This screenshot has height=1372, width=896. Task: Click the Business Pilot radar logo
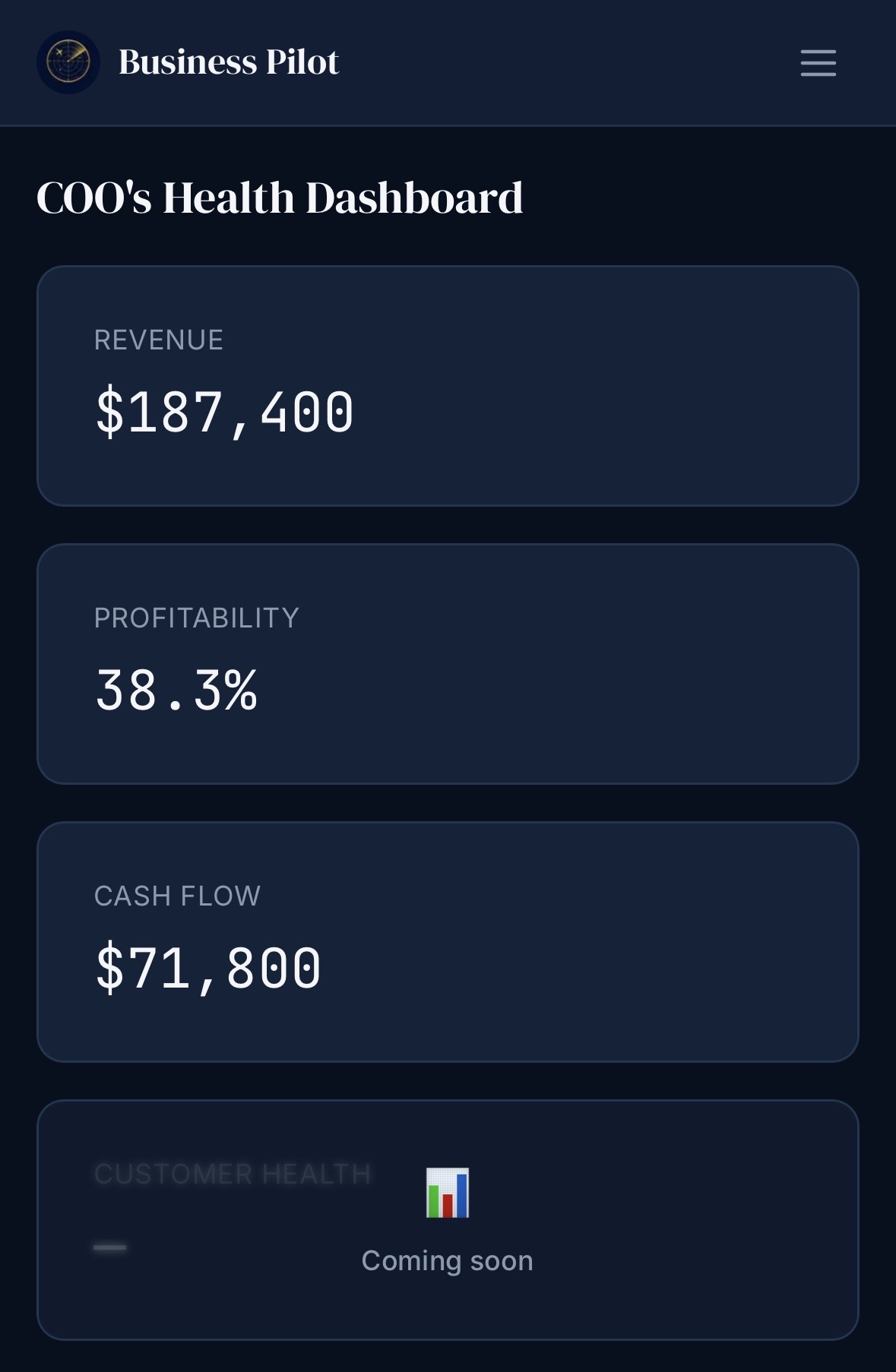pyautogui.click(x=68, y=62)
